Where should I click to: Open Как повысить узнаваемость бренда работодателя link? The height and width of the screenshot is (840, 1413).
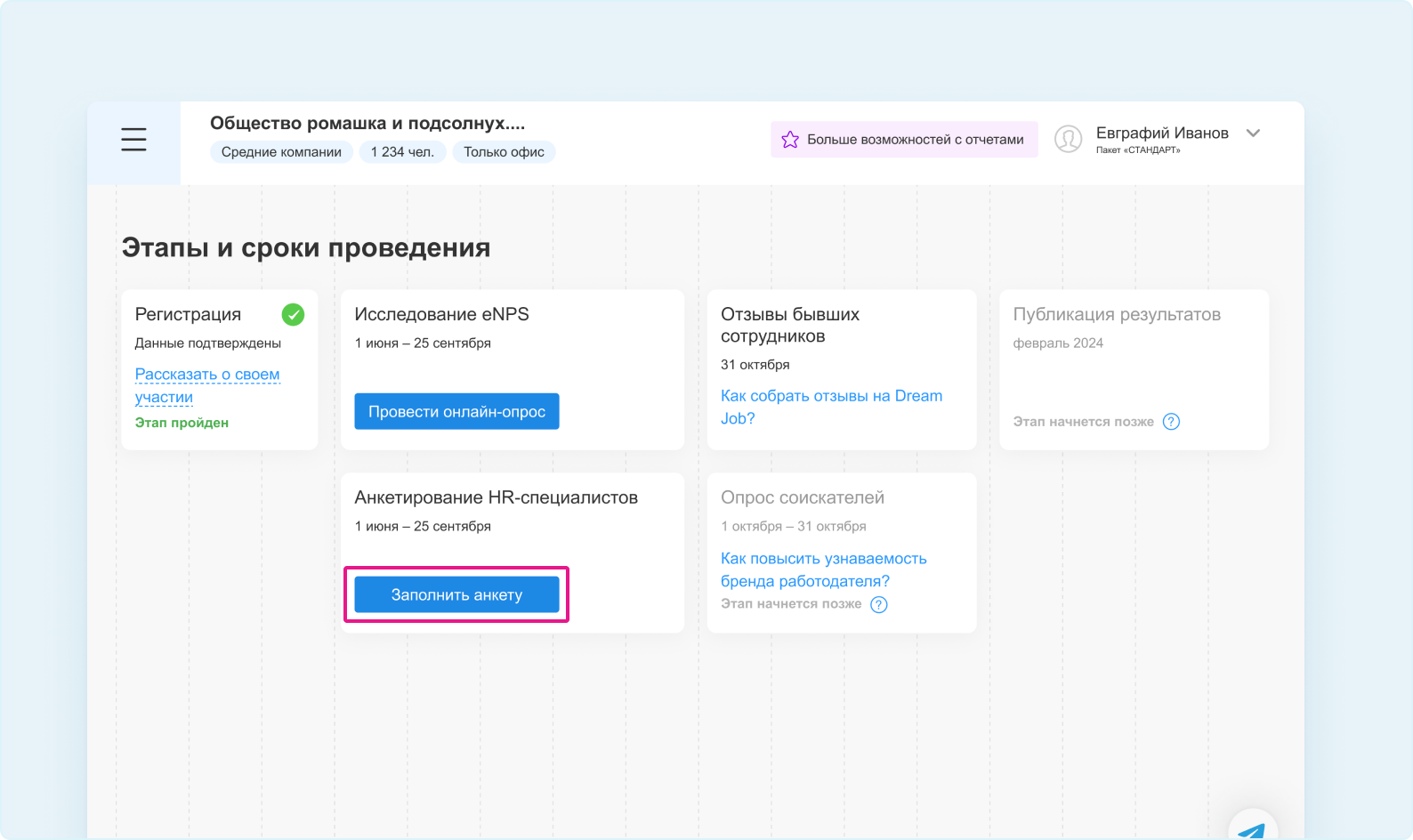[824, 569]
